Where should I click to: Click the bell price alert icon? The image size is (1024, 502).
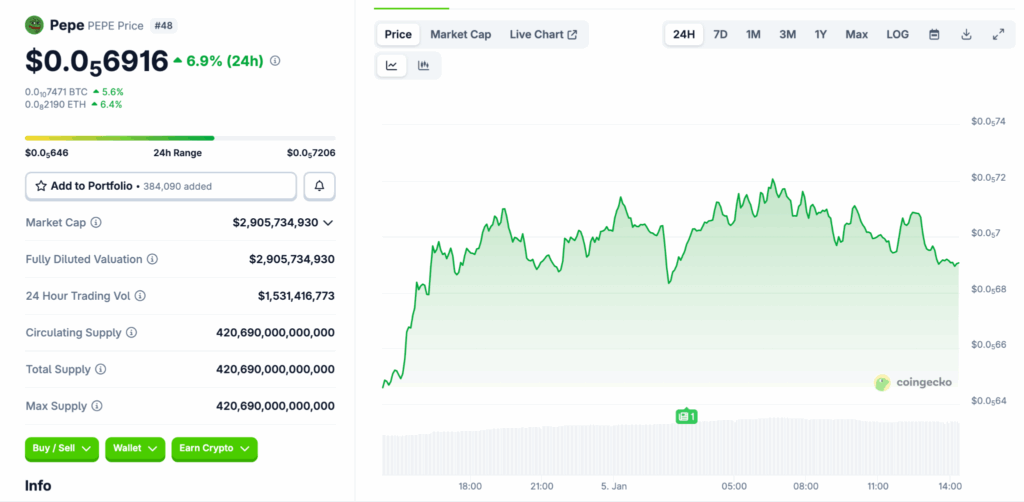[x=319, y=186]
